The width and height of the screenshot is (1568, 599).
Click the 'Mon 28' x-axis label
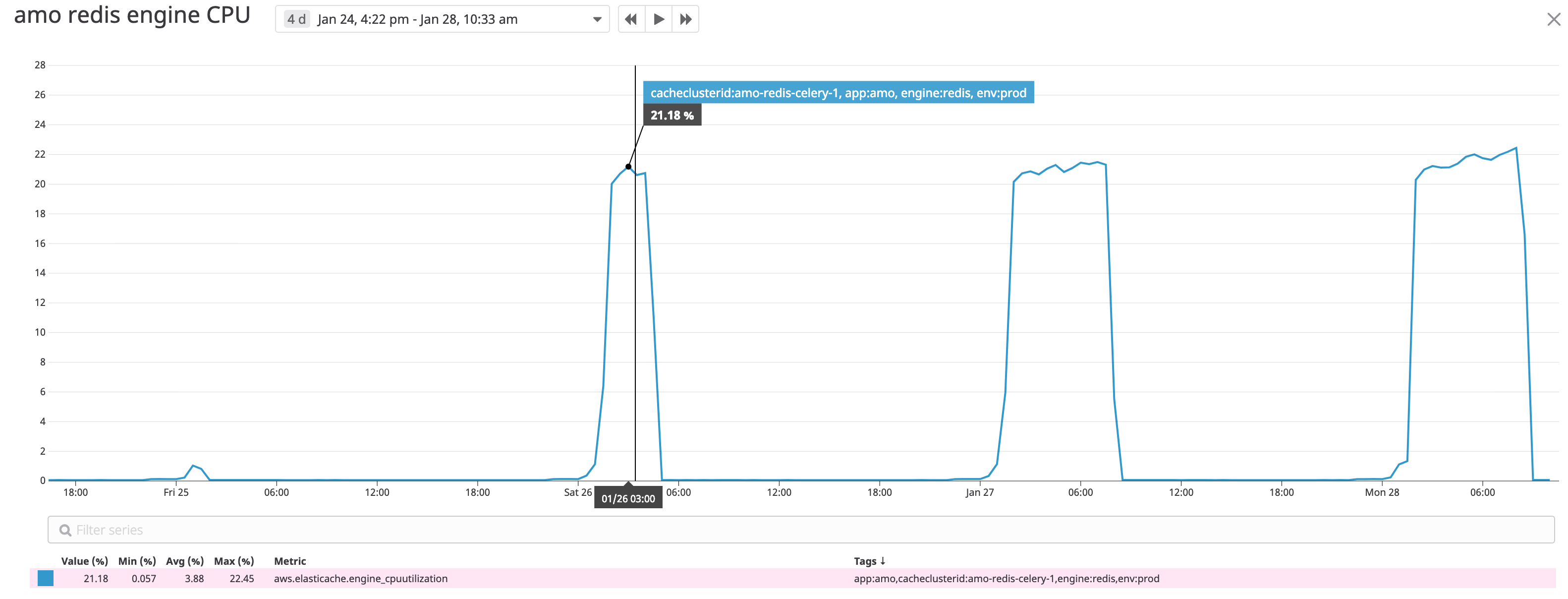[x=1382, y=492]
